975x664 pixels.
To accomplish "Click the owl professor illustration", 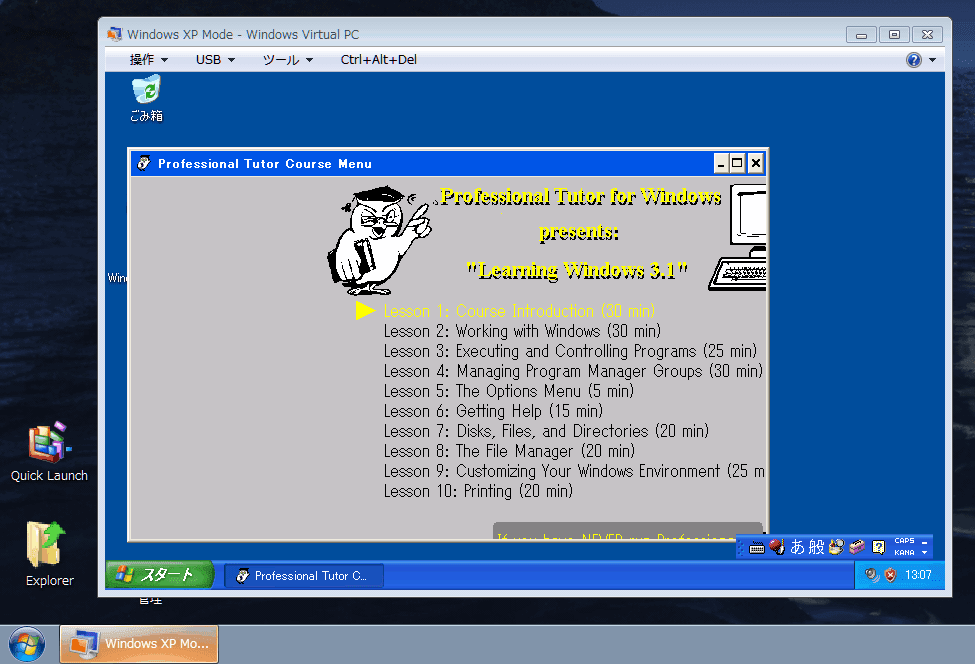I will click(379, 240).
